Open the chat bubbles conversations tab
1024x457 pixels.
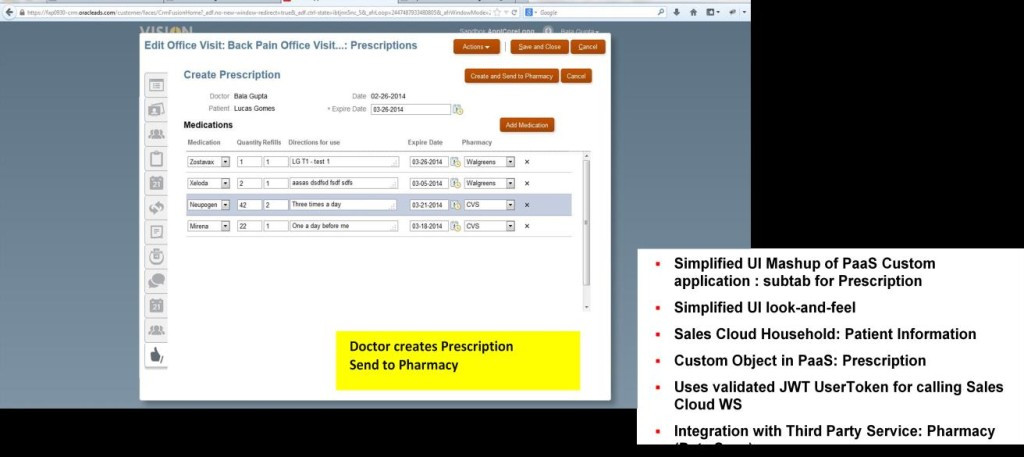click(x=156, y=281)
